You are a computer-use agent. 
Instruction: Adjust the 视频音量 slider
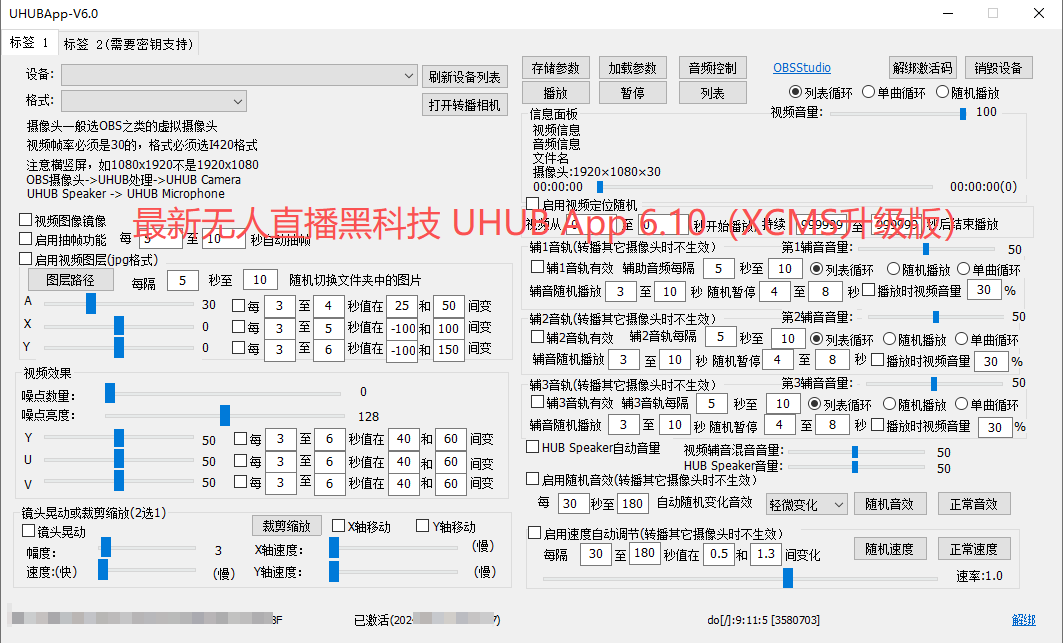click(897, 113)
